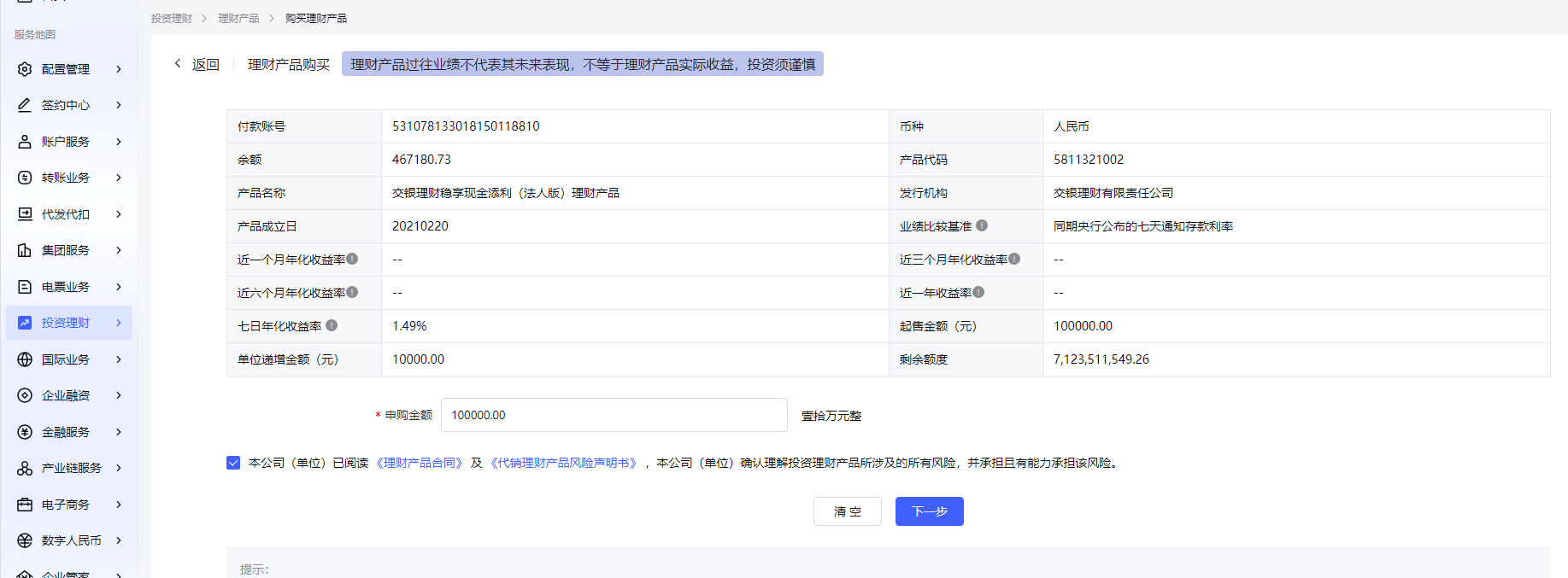Click the 配置管理 gear icon in sidebar

[25, 69]
